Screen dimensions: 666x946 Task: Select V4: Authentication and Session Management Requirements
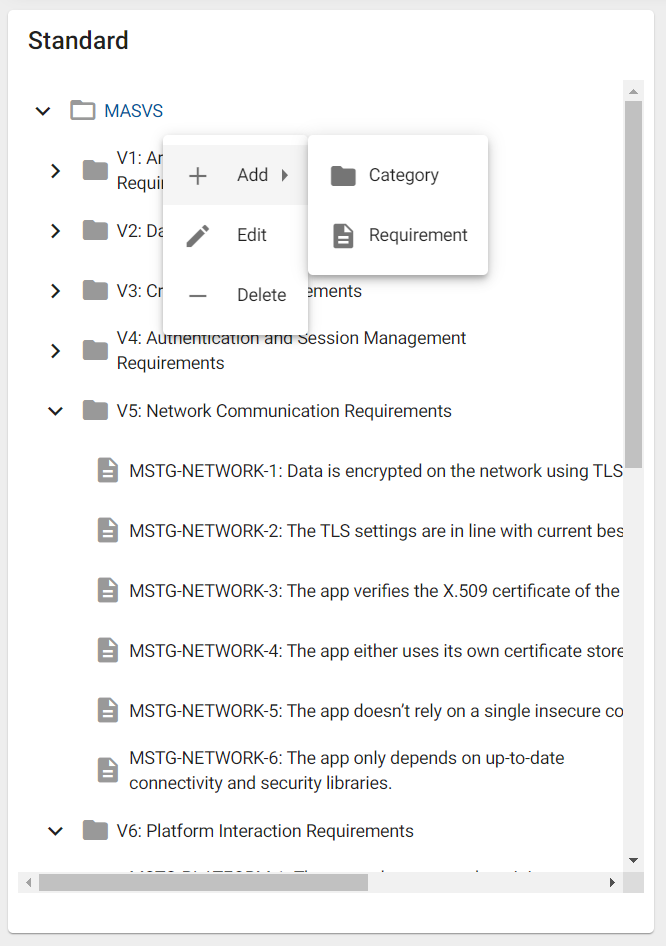[x=291, y=351]
